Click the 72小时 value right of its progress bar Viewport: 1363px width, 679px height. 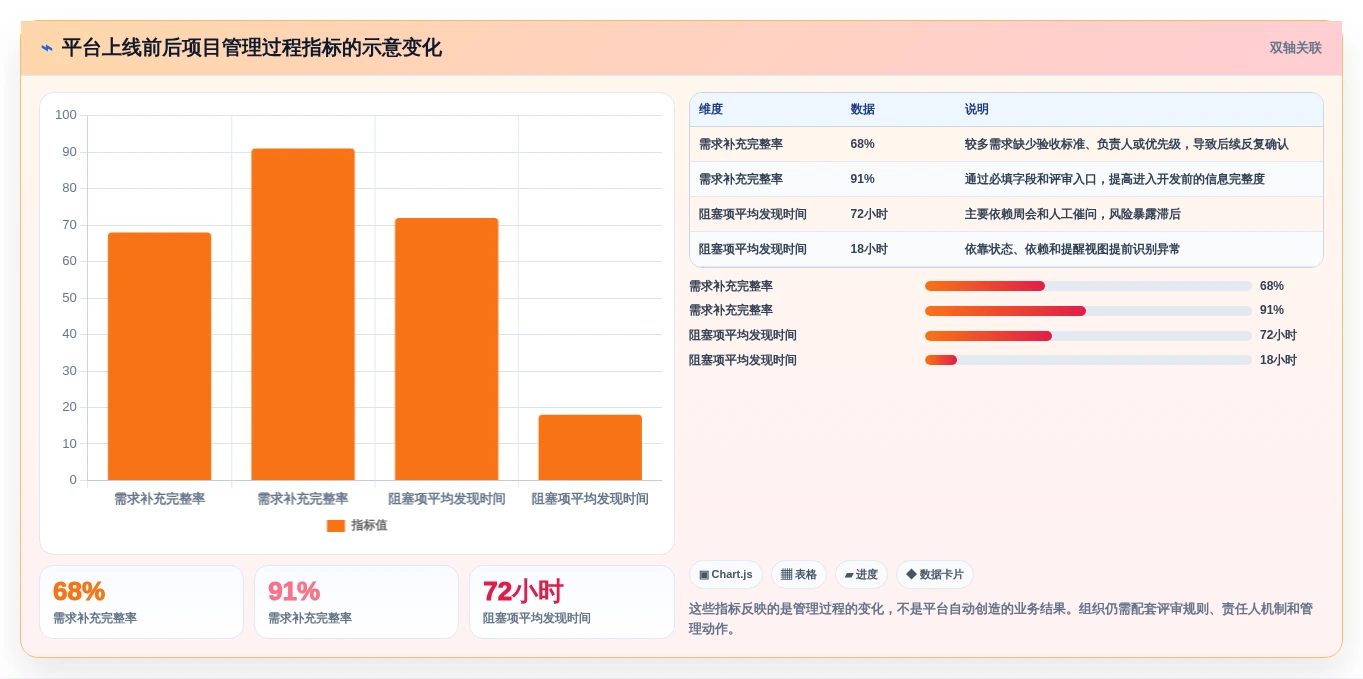pyautogui.click(x=1278, y=336)
